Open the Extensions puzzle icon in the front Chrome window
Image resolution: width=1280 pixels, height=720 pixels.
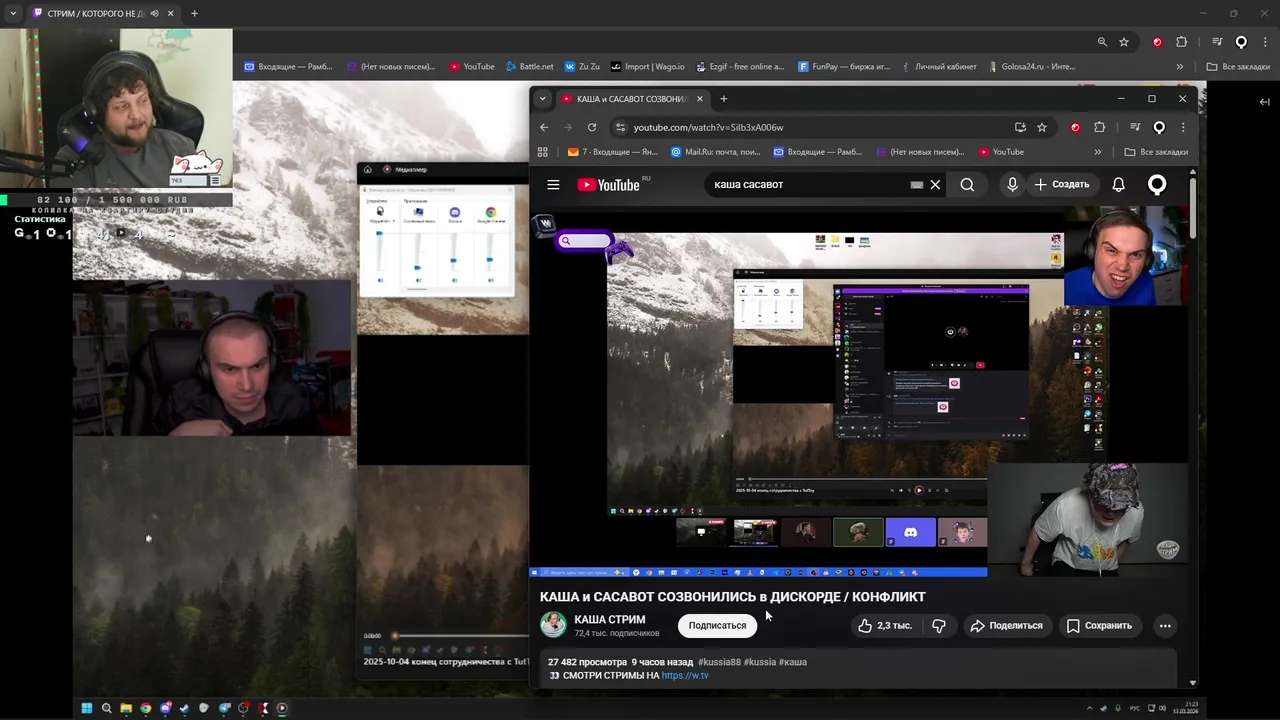1100,127
